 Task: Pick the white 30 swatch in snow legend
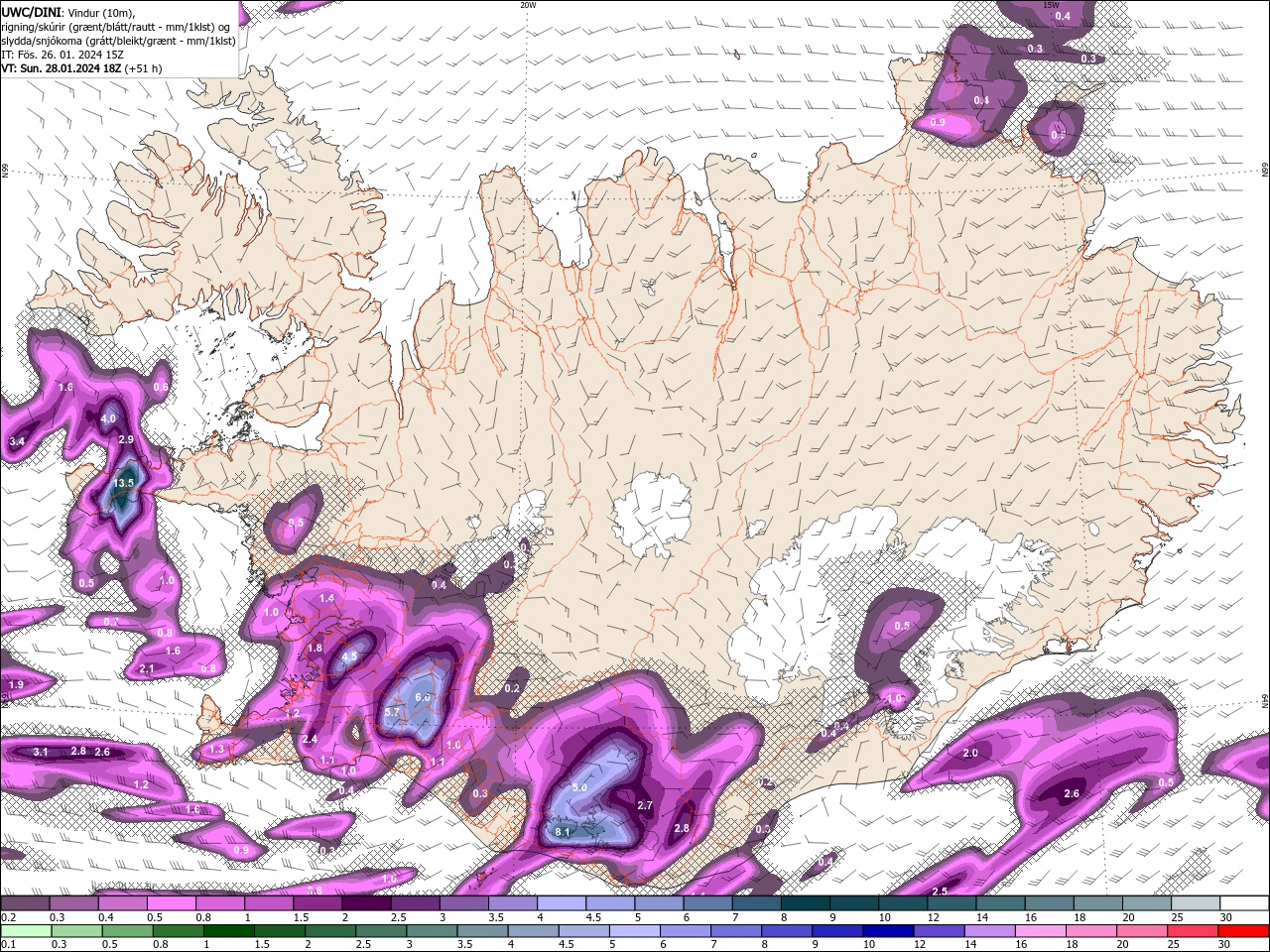coord(1245,903)
